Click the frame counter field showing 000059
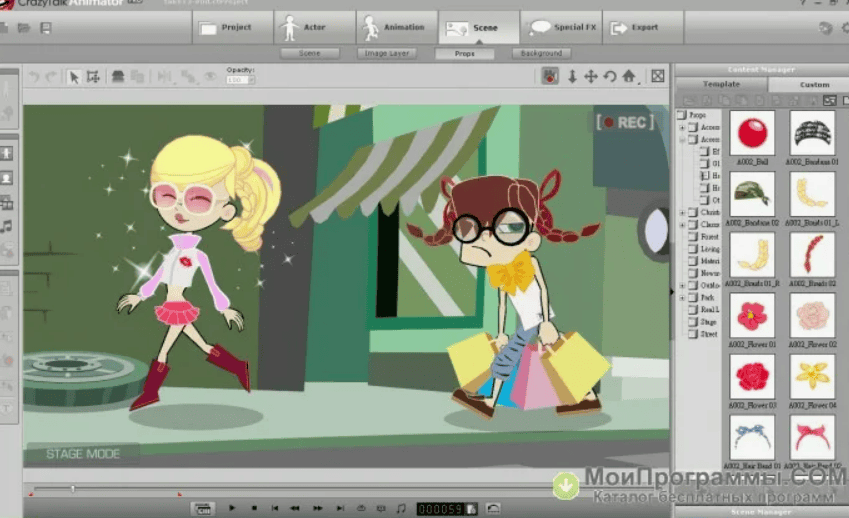849x518 pixels. tap(441, 509)
